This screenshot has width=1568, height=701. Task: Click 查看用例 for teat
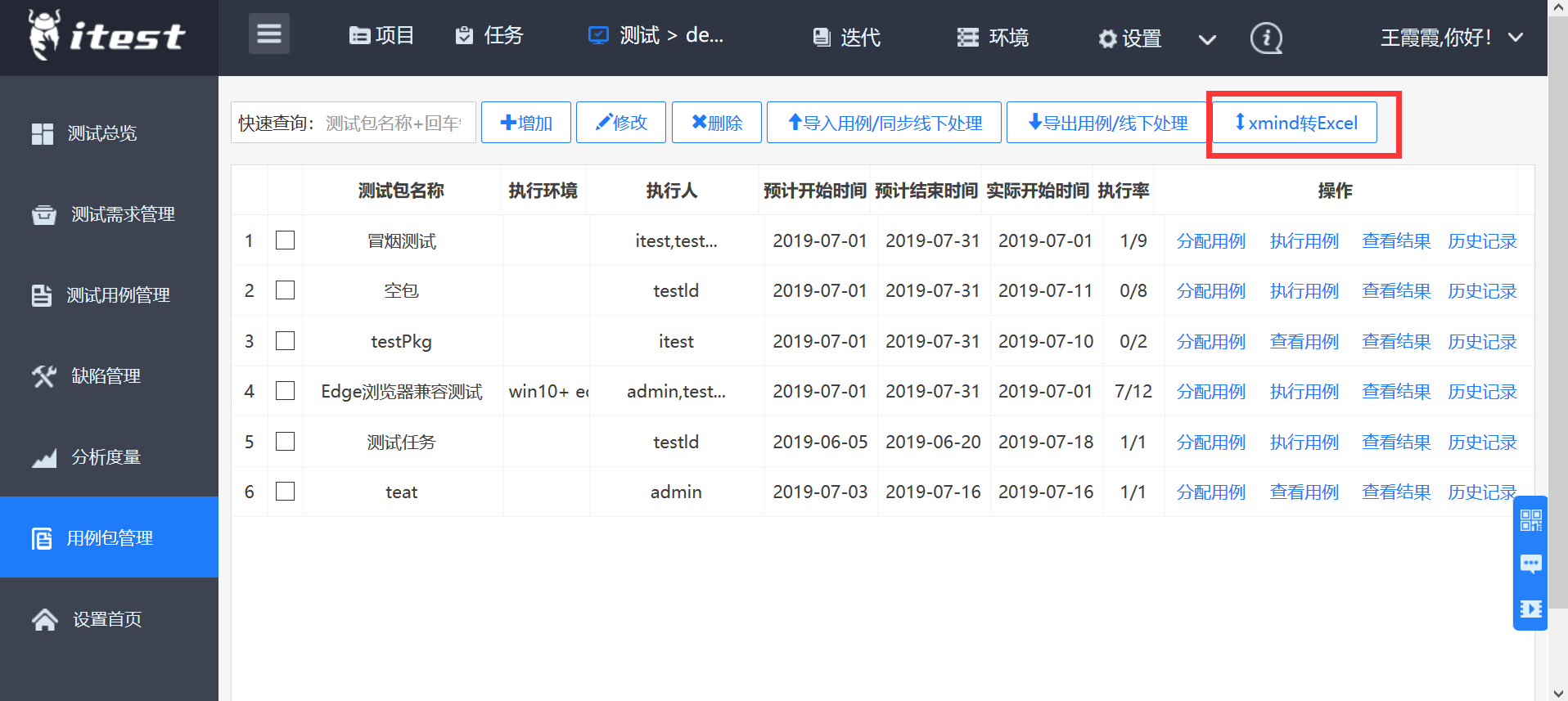tap(1304, 492)
